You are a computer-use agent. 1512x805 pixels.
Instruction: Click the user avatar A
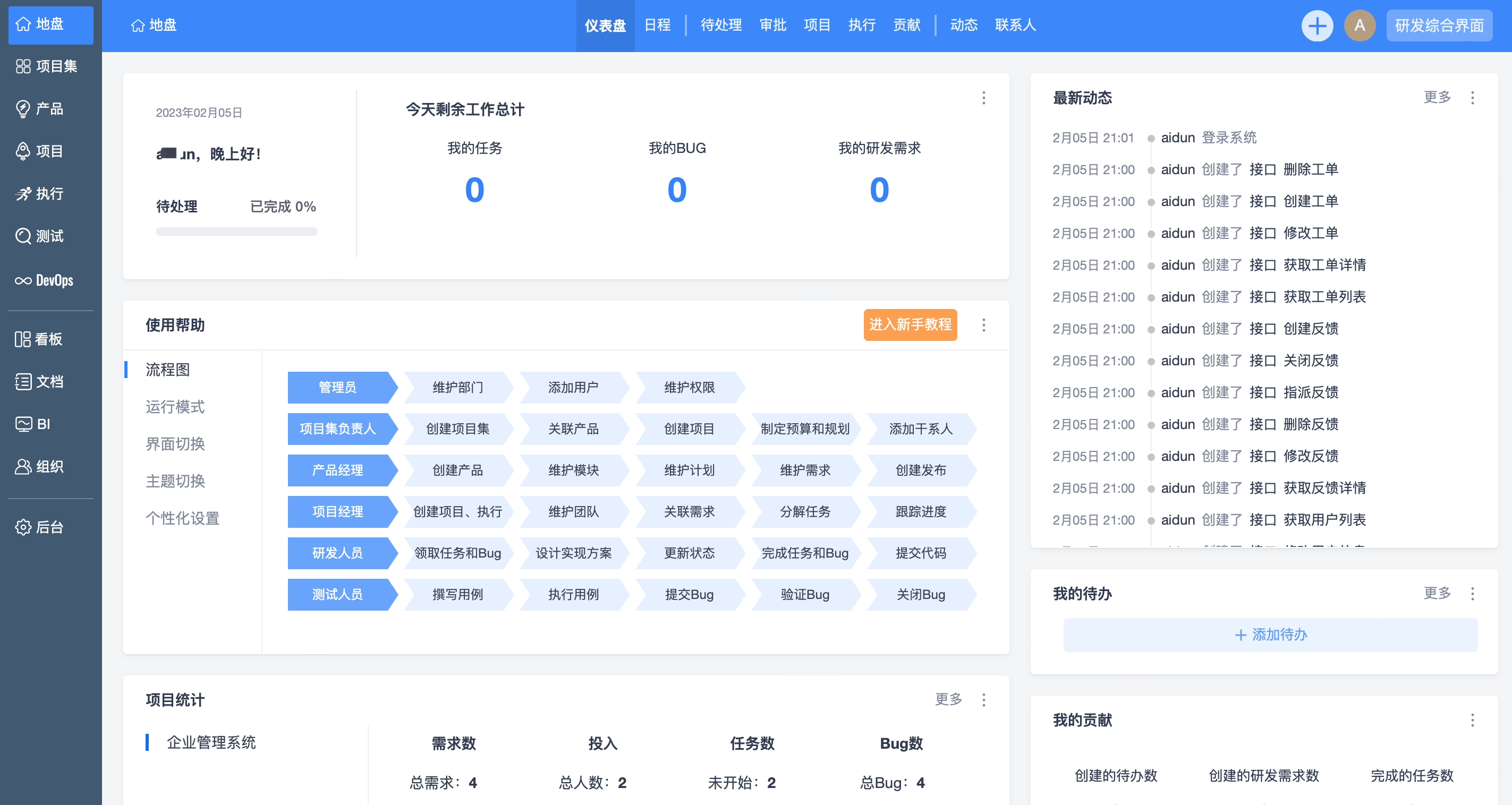(1359, 26)
